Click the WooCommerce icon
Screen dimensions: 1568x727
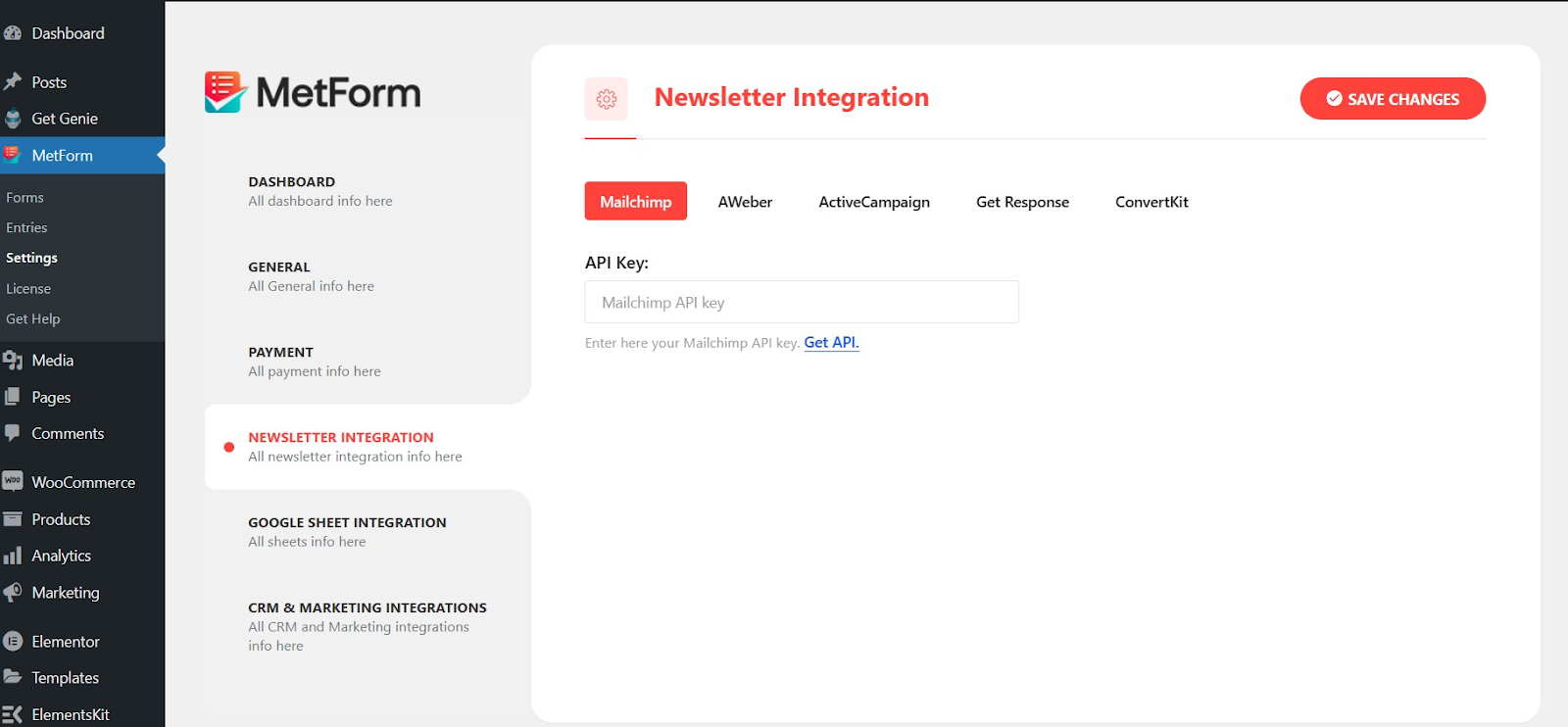click(x=12, y=481)
